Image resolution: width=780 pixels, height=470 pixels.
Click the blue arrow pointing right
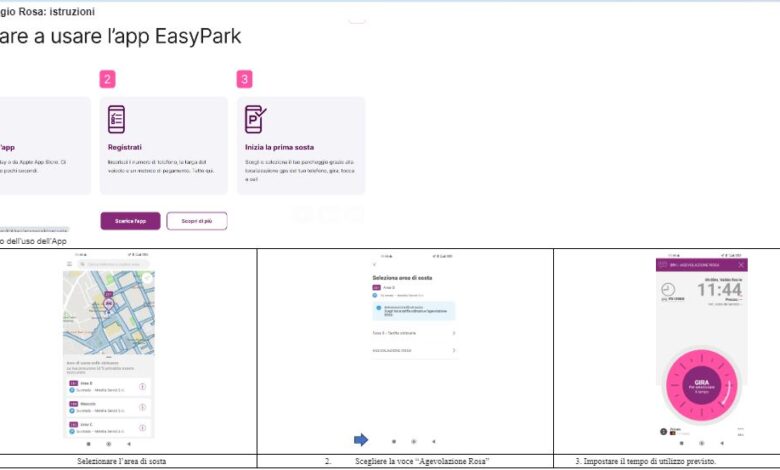(x=361, y=440)
